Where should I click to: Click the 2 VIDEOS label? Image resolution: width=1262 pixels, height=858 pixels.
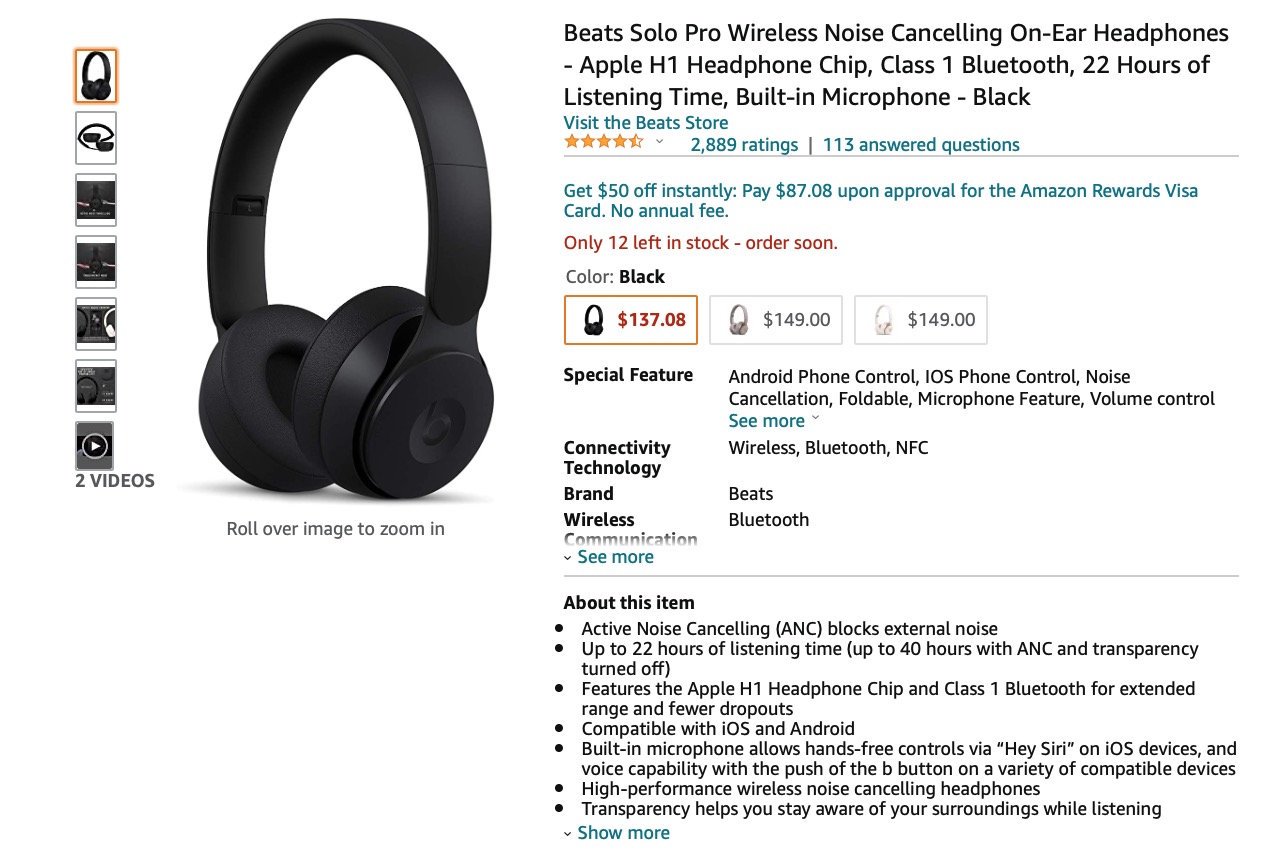[115, 481]
